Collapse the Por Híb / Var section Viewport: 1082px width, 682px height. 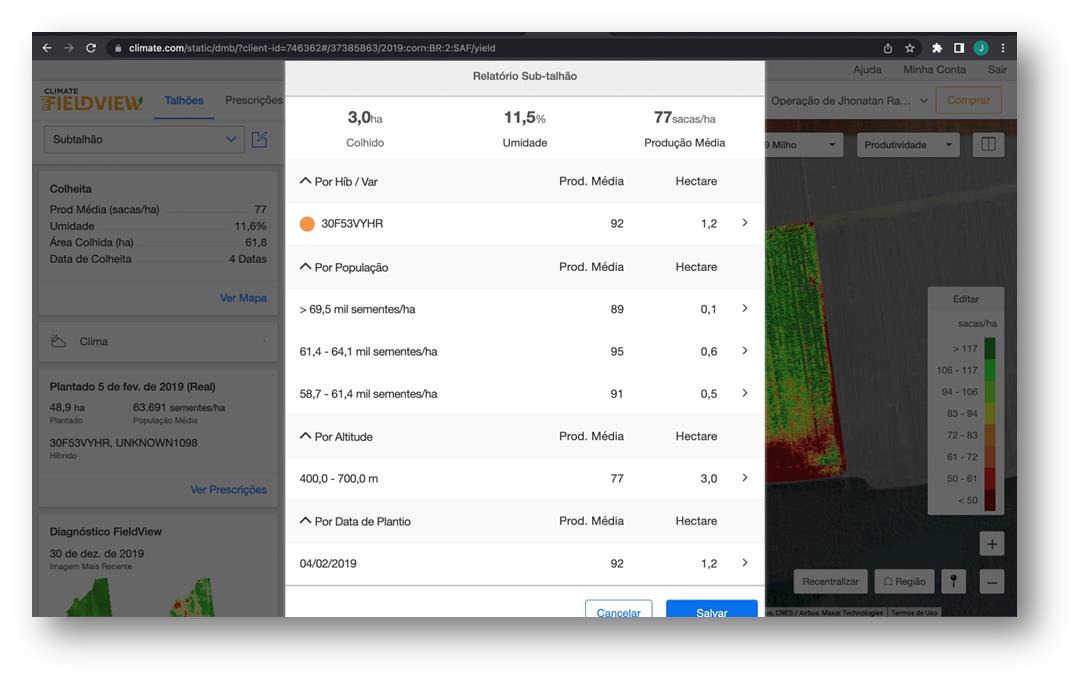pos(306,181)
